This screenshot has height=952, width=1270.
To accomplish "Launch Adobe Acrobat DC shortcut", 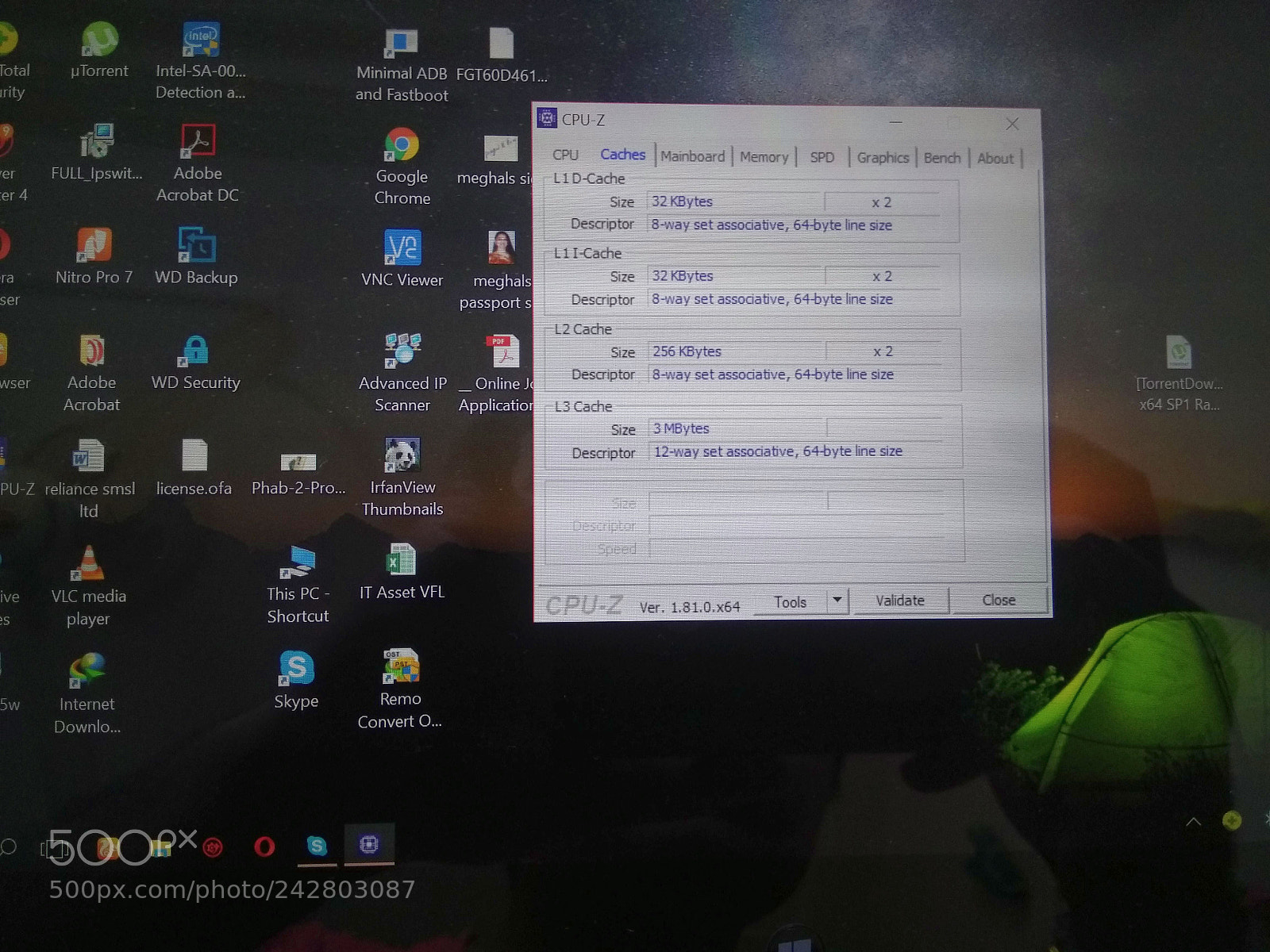I will coord(198,163).
